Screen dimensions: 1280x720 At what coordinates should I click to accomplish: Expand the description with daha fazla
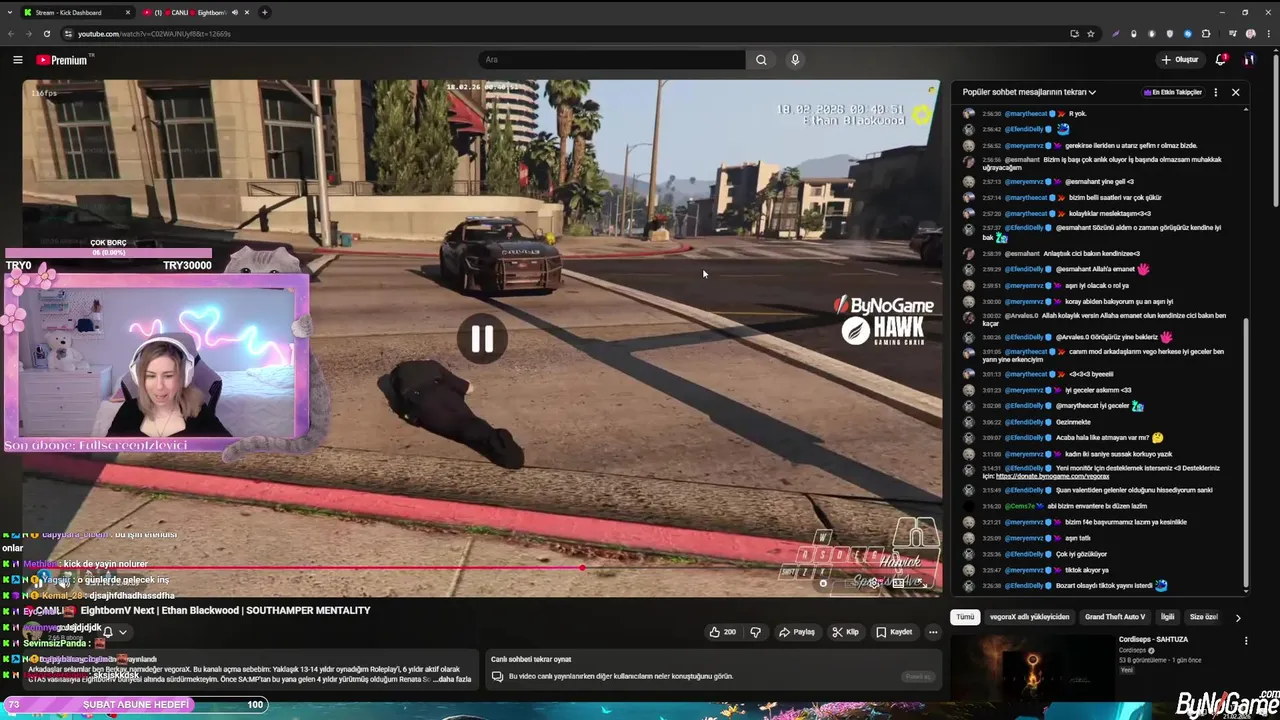coord(455,679)
